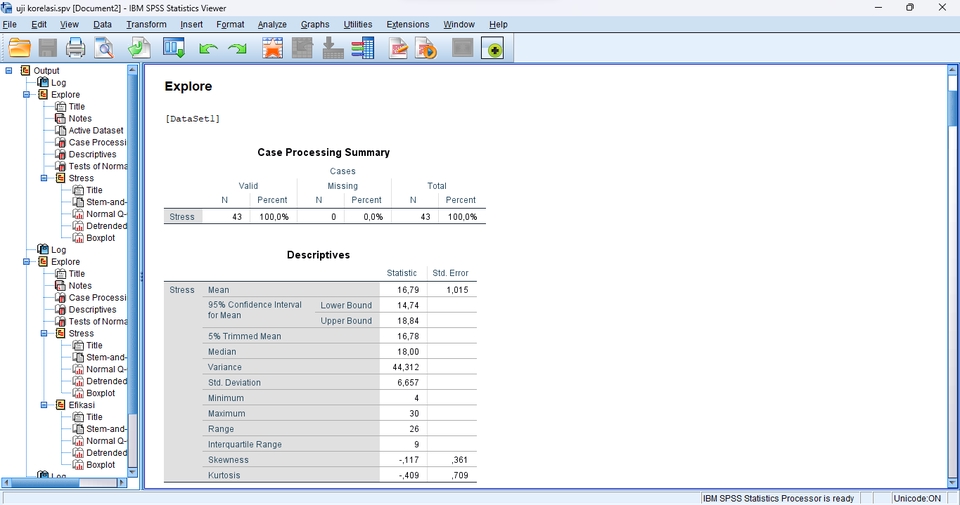Image resolution: width=960 pixels, height=505 pixels.
Task: Open the Format menu
Action: click(230, 24)
